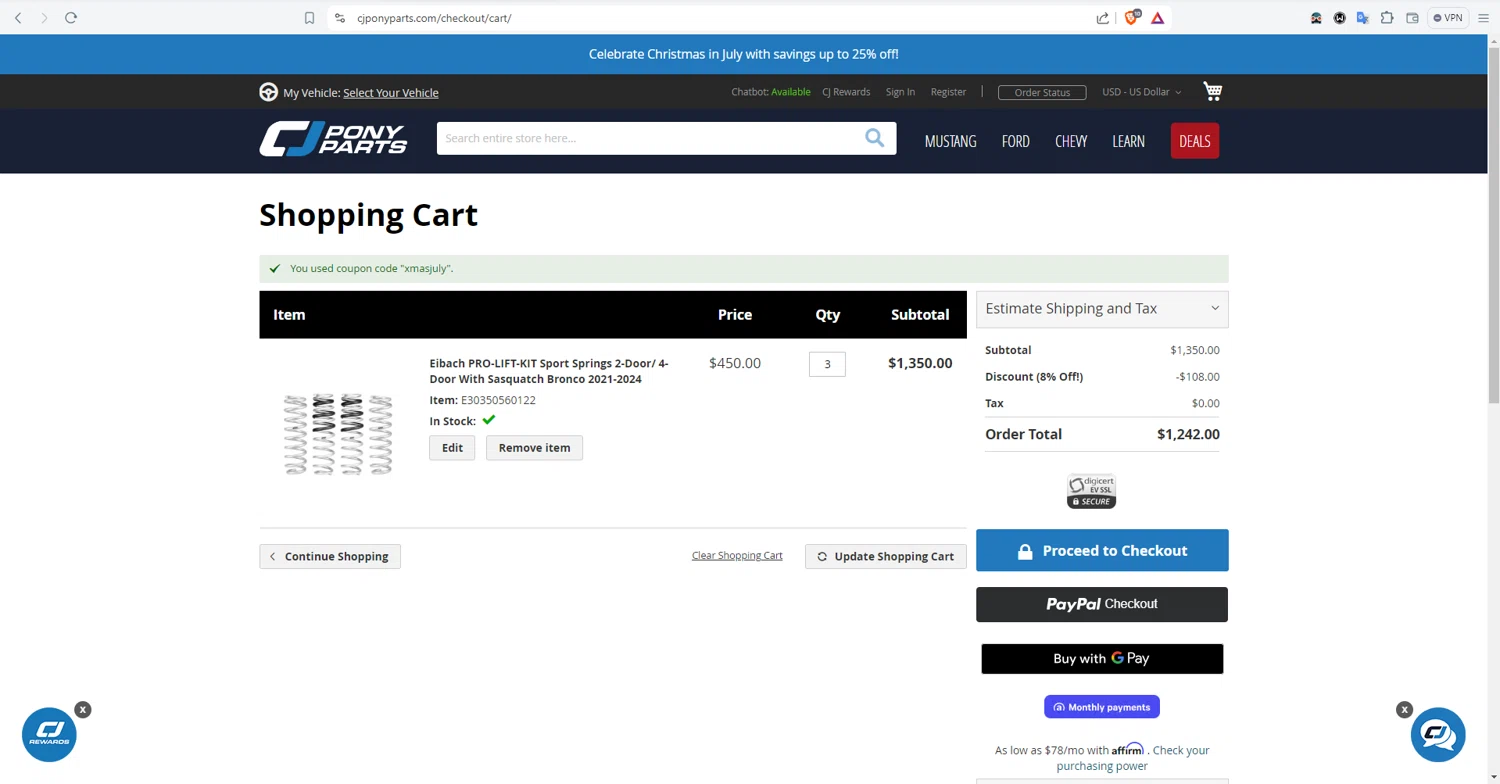Click the Order Status button
This screenshot has height=784, width=1500.
click(x=1042, y=92)
